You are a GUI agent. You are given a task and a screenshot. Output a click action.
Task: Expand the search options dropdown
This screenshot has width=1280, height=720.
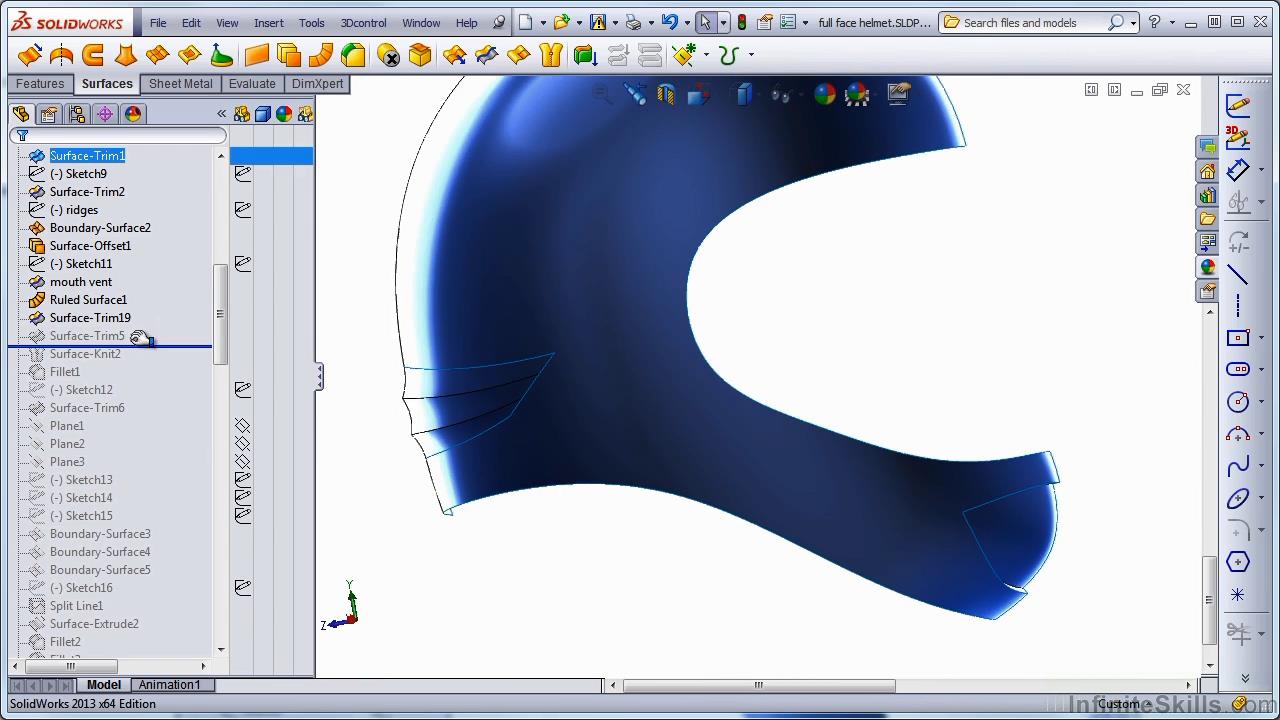(1132, 22)
